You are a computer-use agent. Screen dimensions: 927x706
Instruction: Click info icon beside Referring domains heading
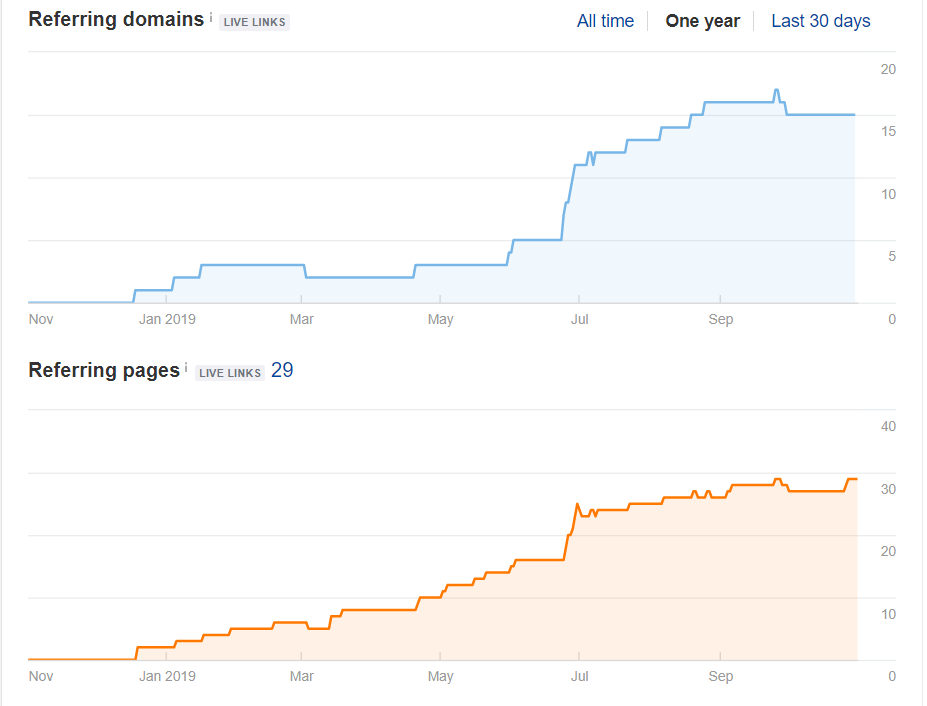coord(211,17)
